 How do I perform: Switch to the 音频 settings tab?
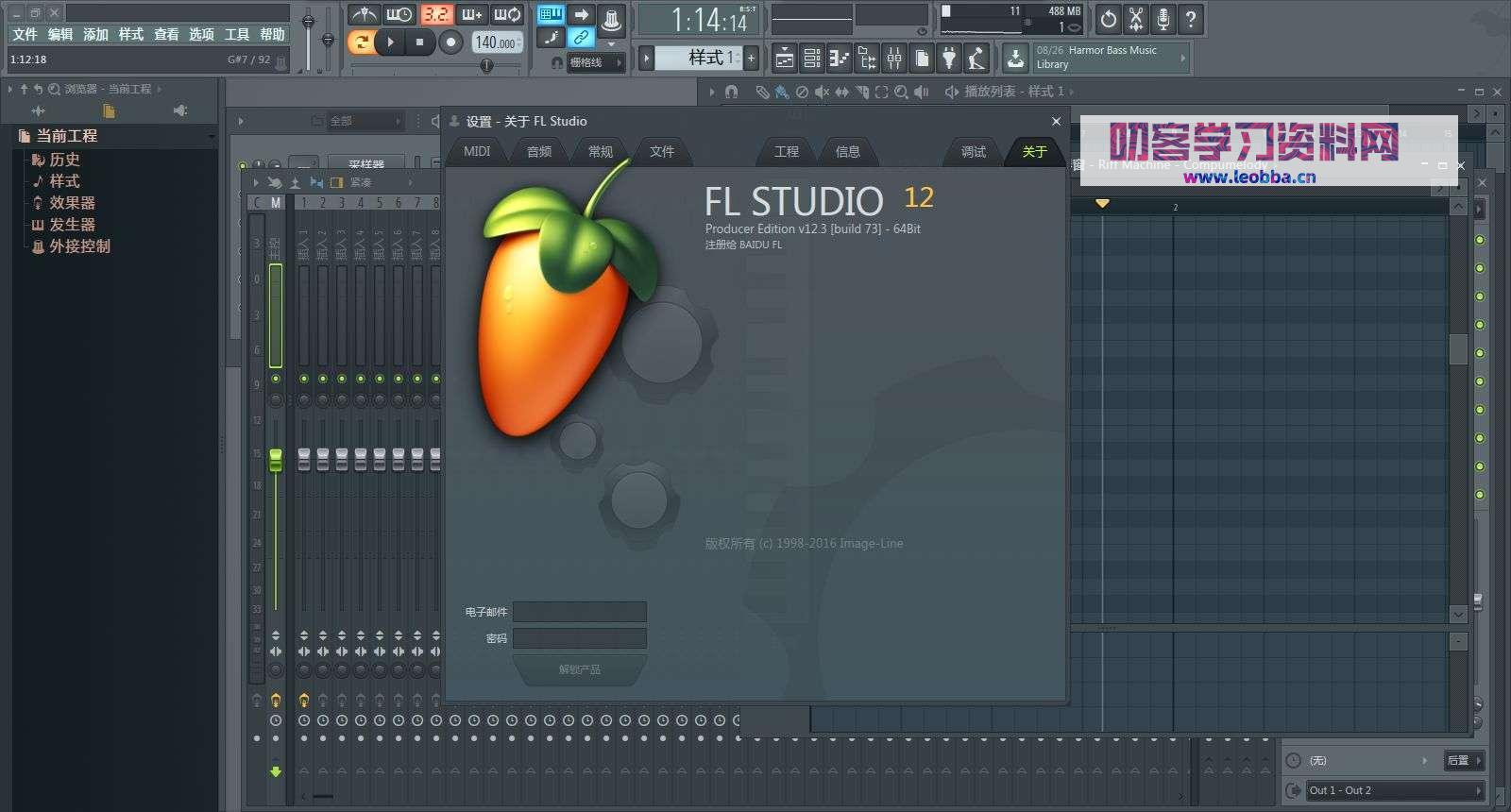click(539, 151)
